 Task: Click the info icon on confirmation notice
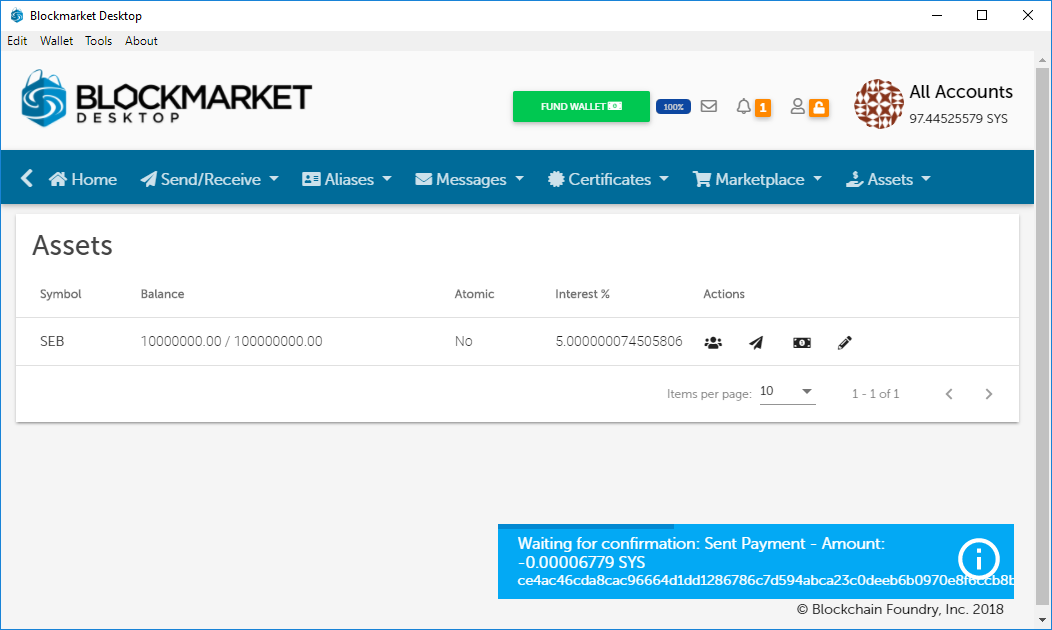[978, 558]
